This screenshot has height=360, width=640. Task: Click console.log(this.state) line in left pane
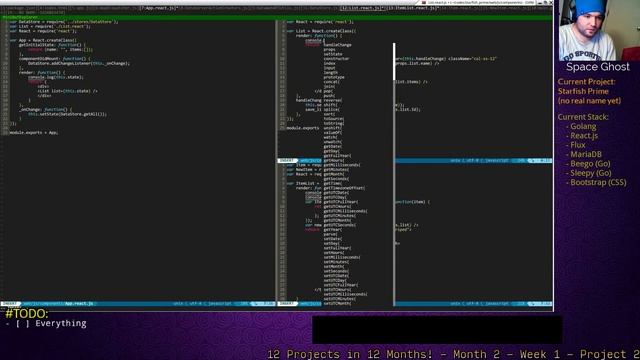(56, 77)
